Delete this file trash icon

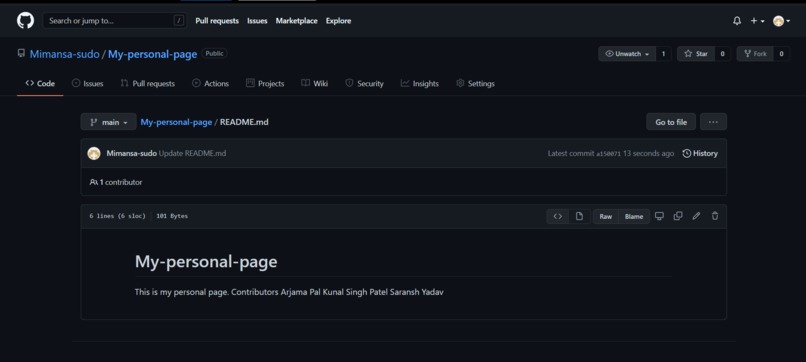715,216
